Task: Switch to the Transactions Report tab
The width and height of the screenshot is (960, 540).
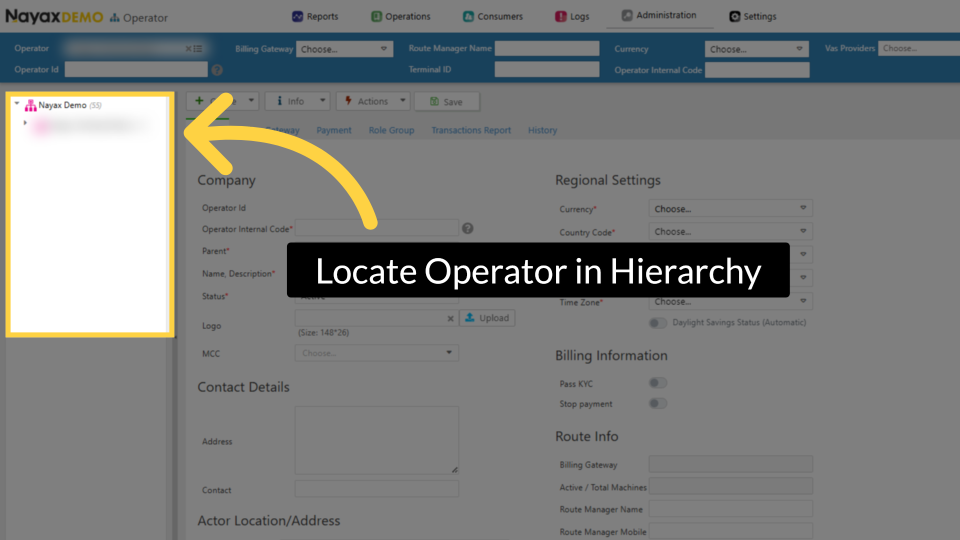Action: (471, 130)
